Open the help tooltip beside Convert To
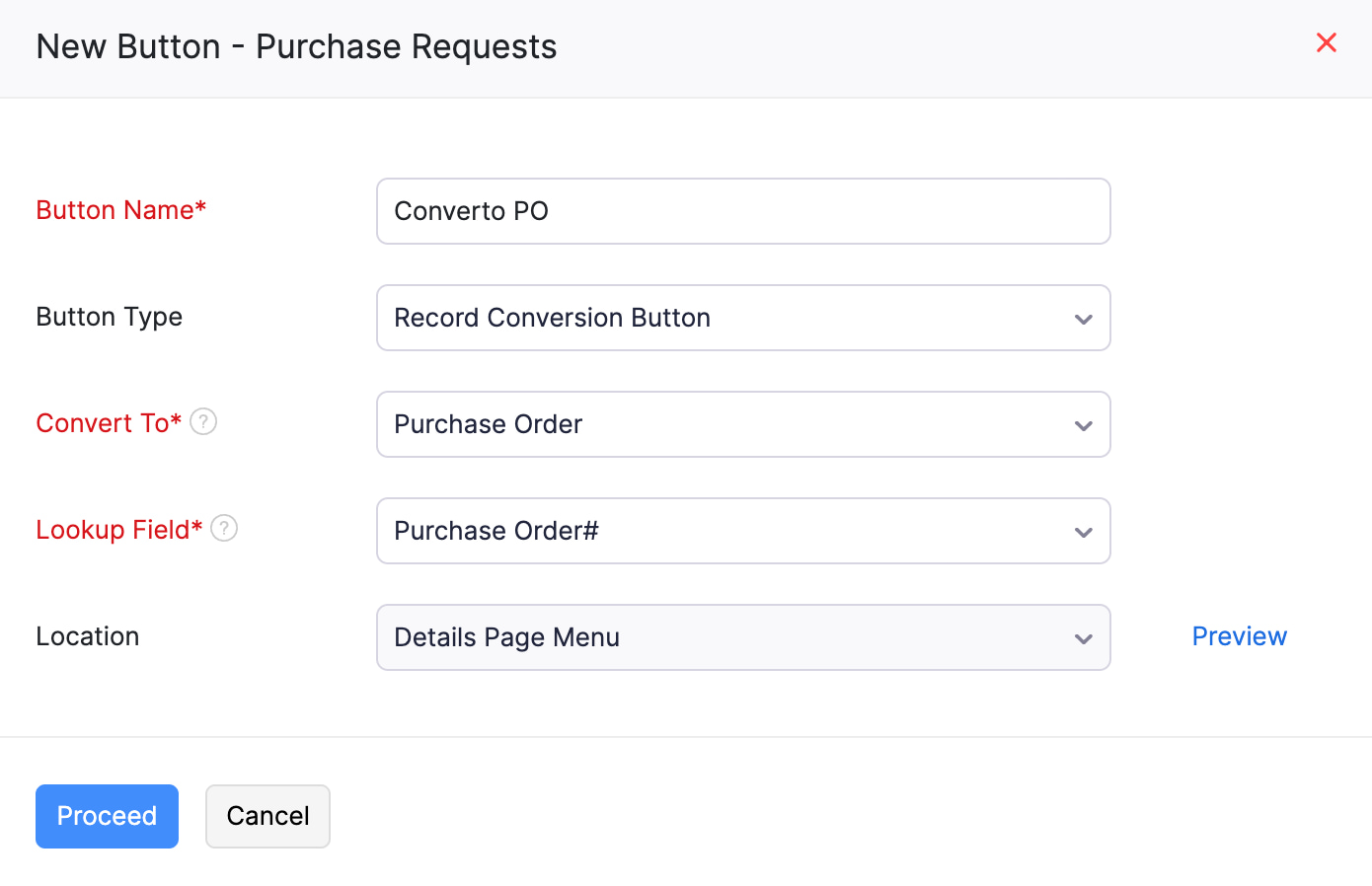The image size is (1372, 886). point(202,421)
